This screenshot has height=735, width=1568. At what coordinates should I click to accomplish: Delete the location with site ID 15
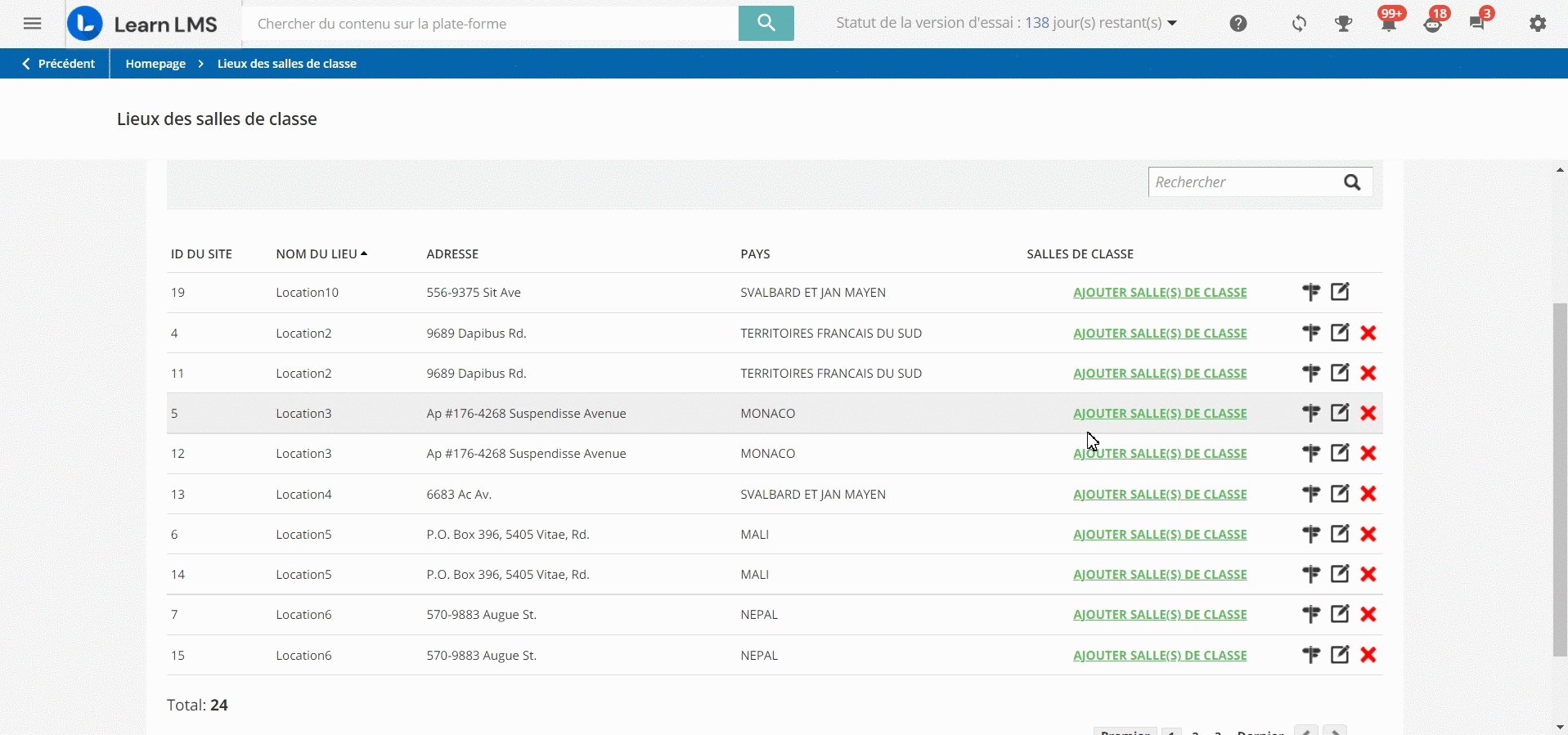point(1368,655)
